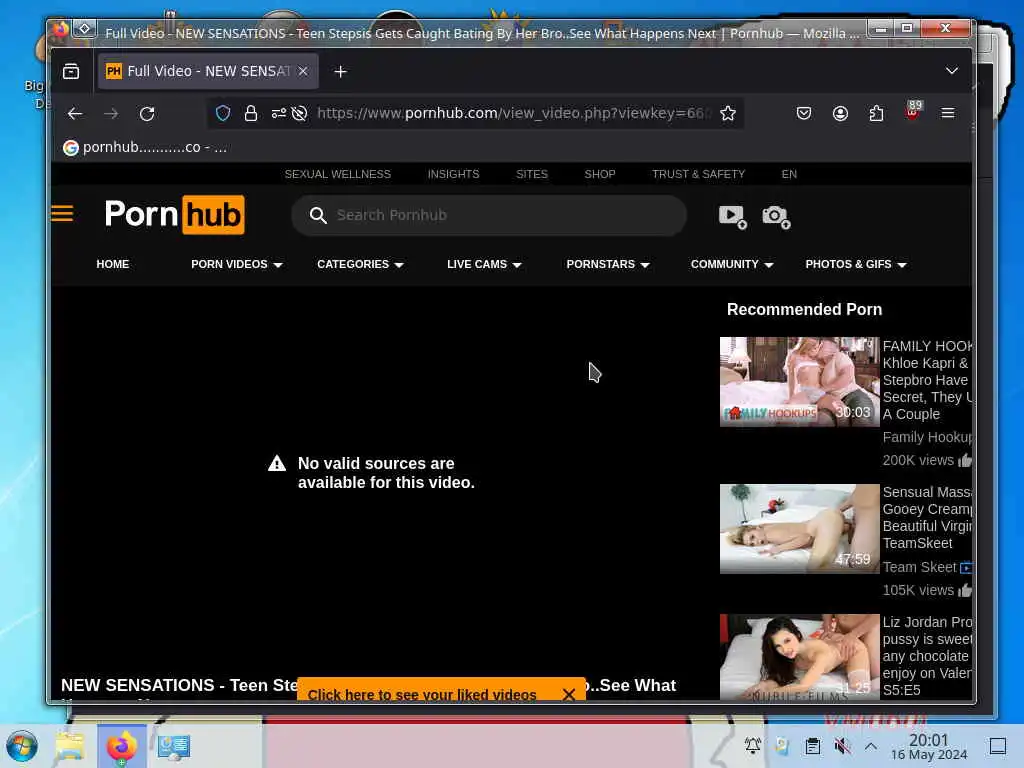Open the site's orange hamburger menu
This screenshot has height=768, width=1024.
tap(62, 214)
